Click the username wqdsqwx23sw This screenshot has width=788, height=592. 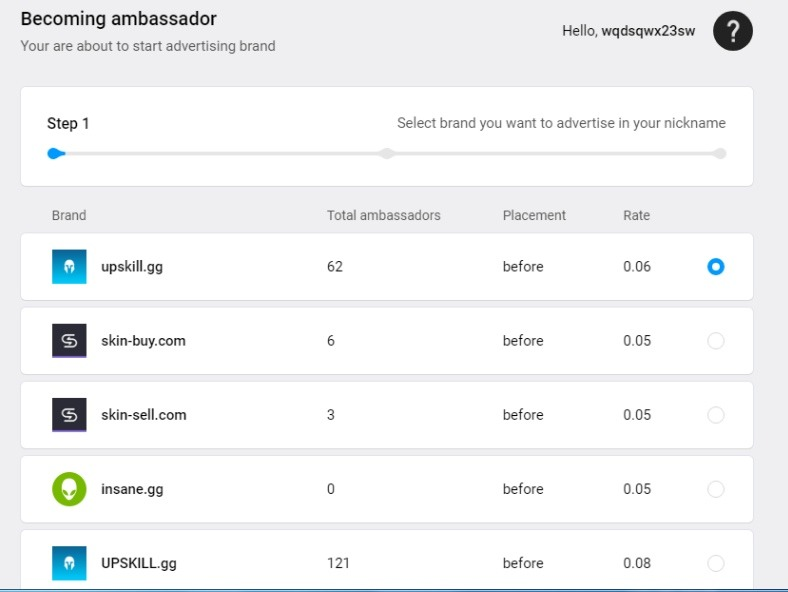[x=648, y=31]
